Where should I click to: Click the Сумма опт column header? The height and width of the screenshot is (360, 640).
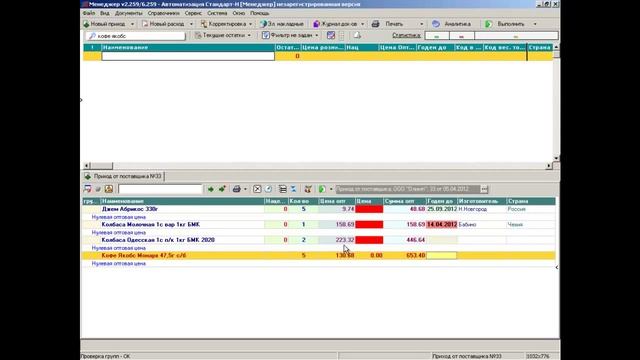405,201
